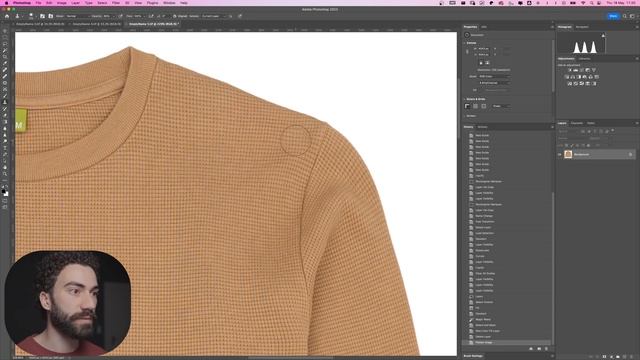Swap foreground and background colors
The image size is (640, 360).
point(7,186)
